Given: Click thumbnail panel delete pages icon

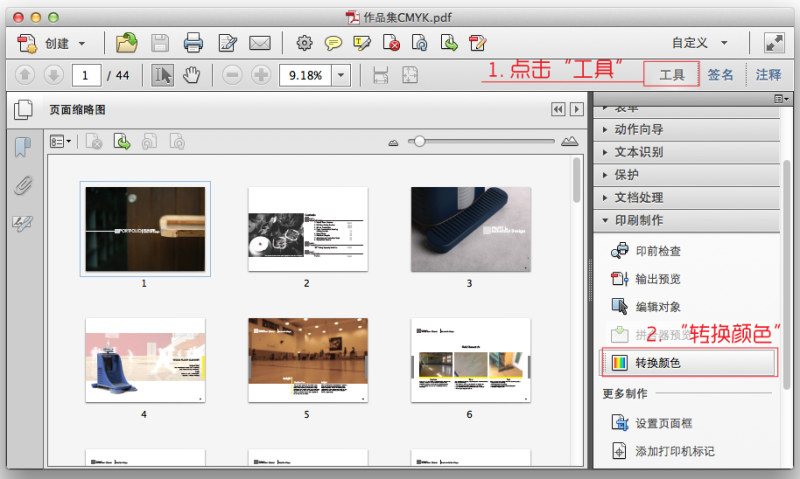Looking at the screenshot, I should point(94,142).
